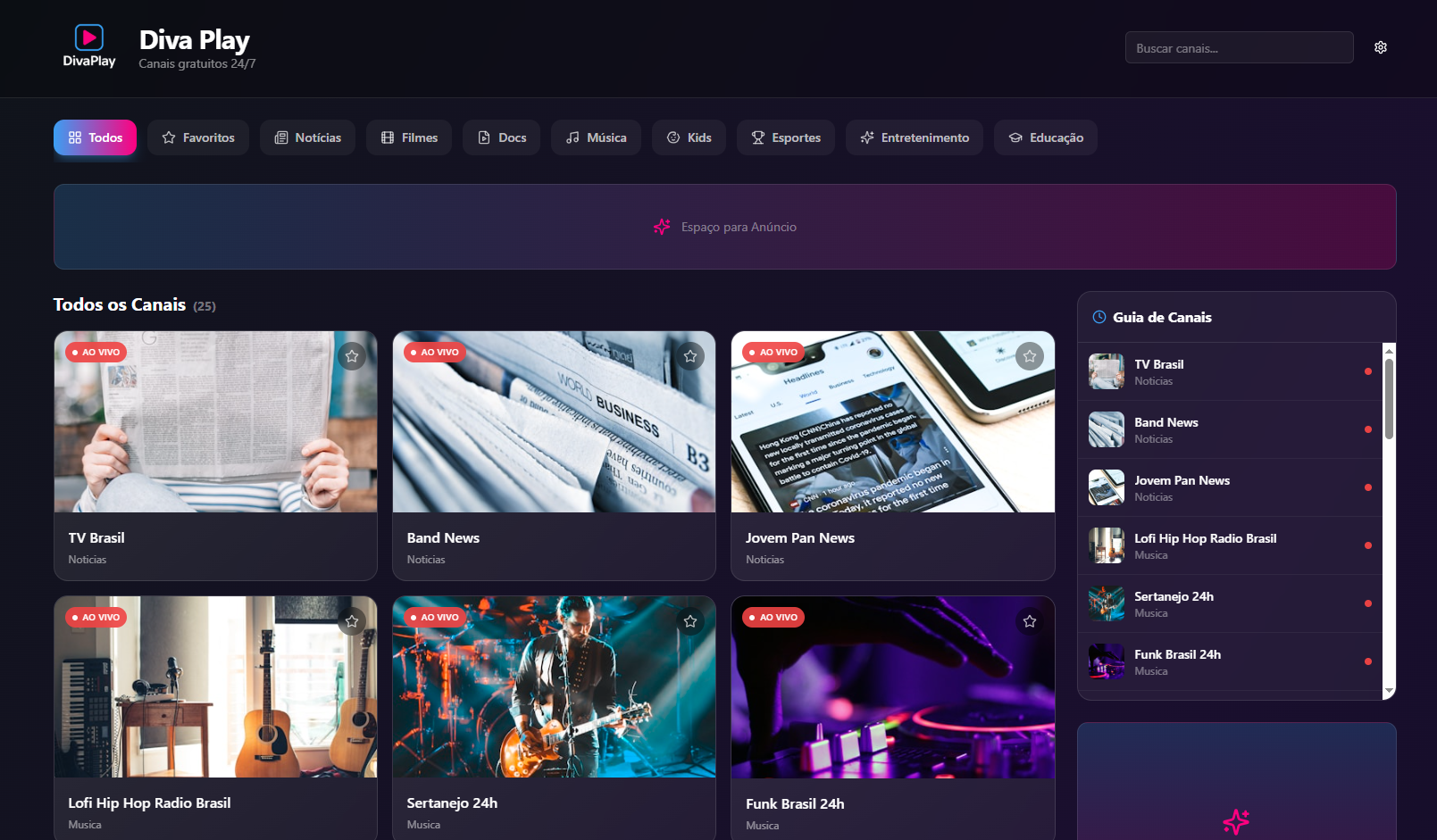This screenshot has height=840, width=1437.
Task: Click Sertanejo 24h card title
Action: click(x=452, y=803)
